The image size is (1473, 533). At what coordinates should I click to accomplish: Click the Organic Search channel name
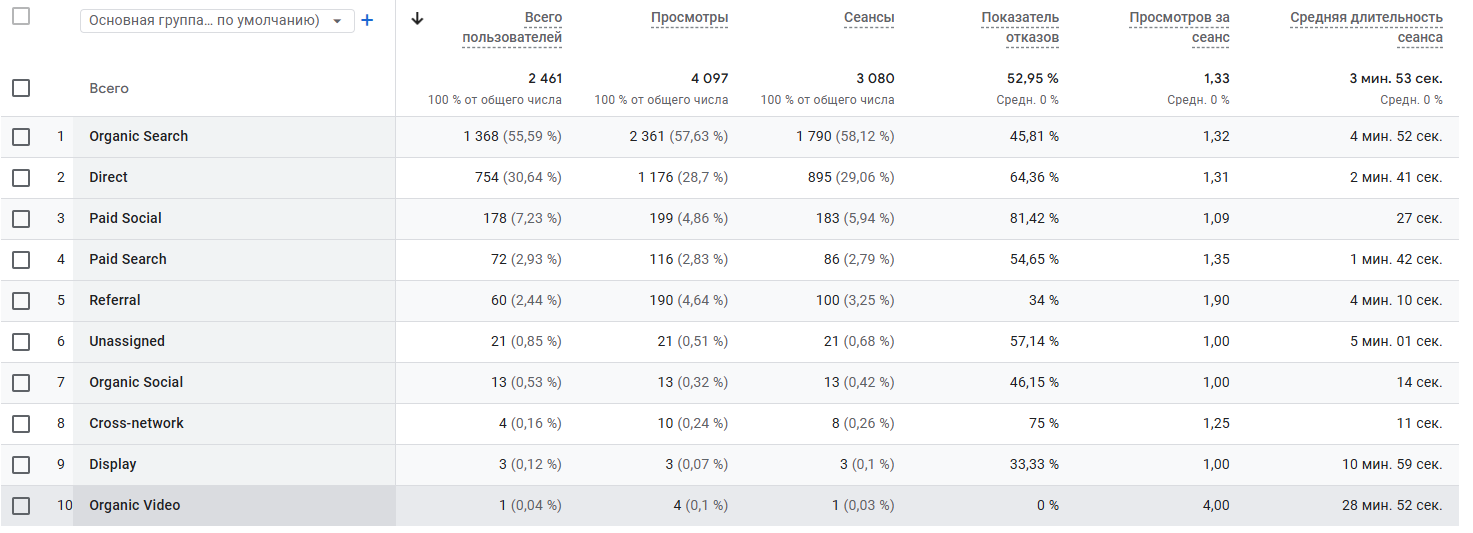pyautogui.click(x=138, y=137)
